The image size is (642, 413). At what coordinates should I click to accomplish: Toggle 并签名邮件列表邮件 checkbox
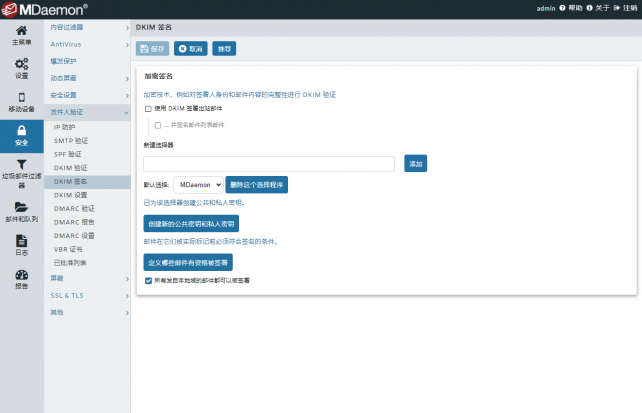(158, 125)
